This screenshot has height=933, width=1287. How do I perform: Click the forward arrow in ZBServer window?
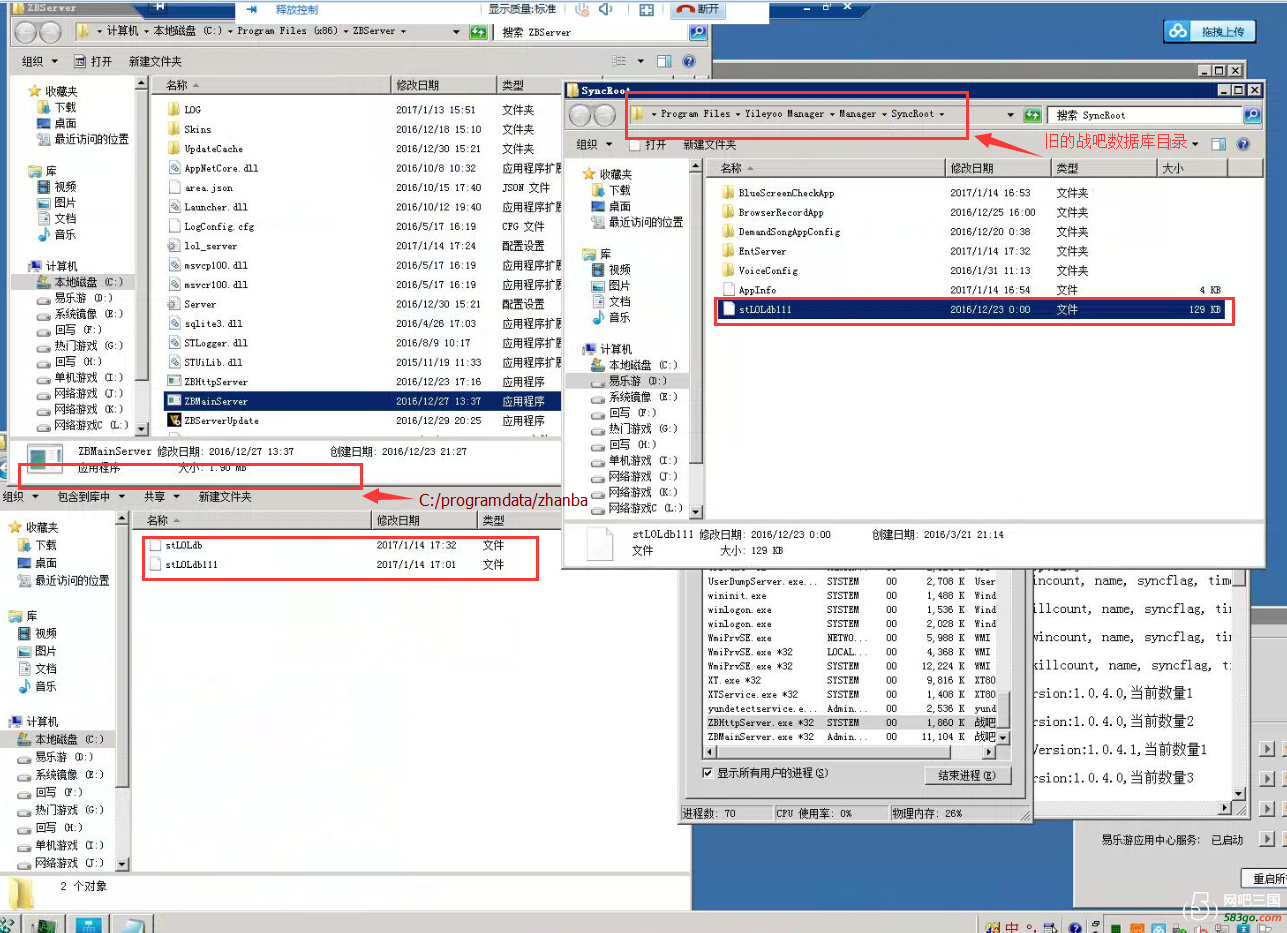tap(50, 32)
